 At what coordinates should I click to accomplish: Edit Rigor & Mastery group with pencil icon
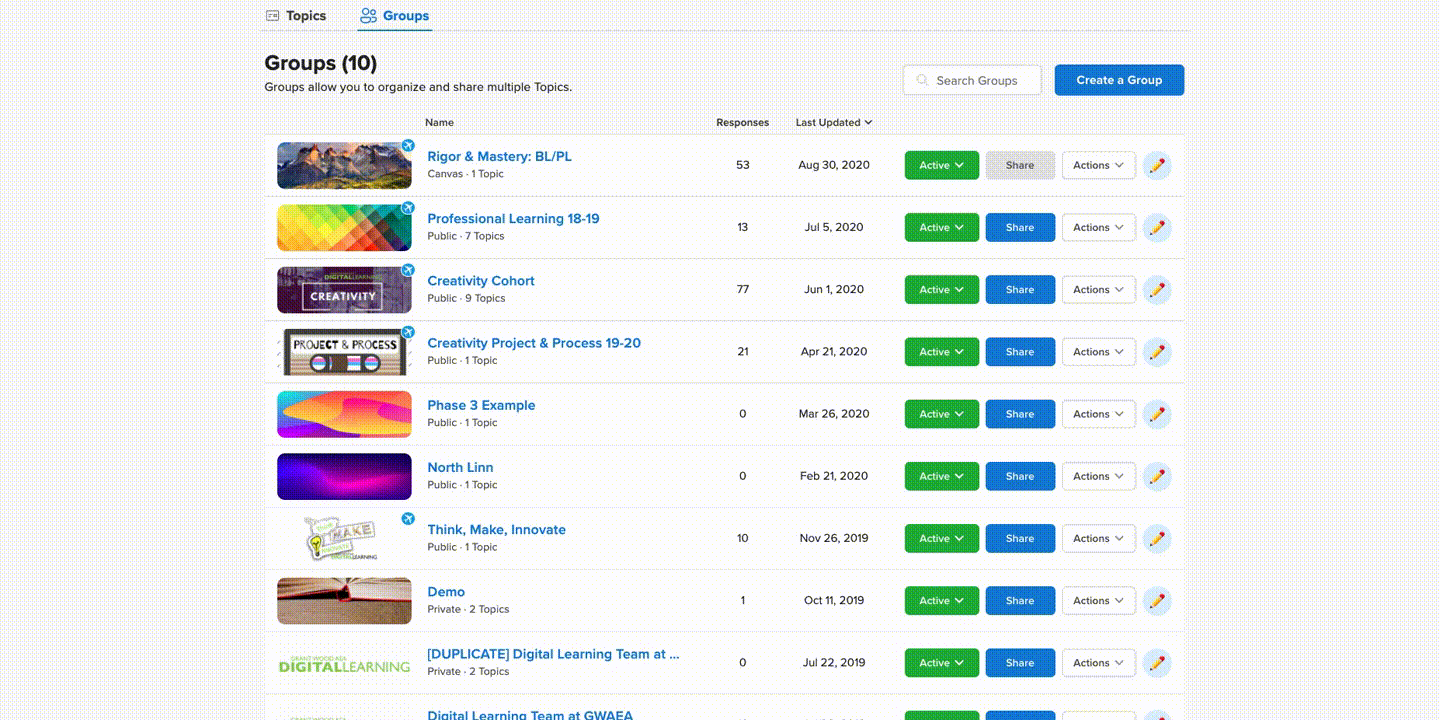click(1157, 166)
